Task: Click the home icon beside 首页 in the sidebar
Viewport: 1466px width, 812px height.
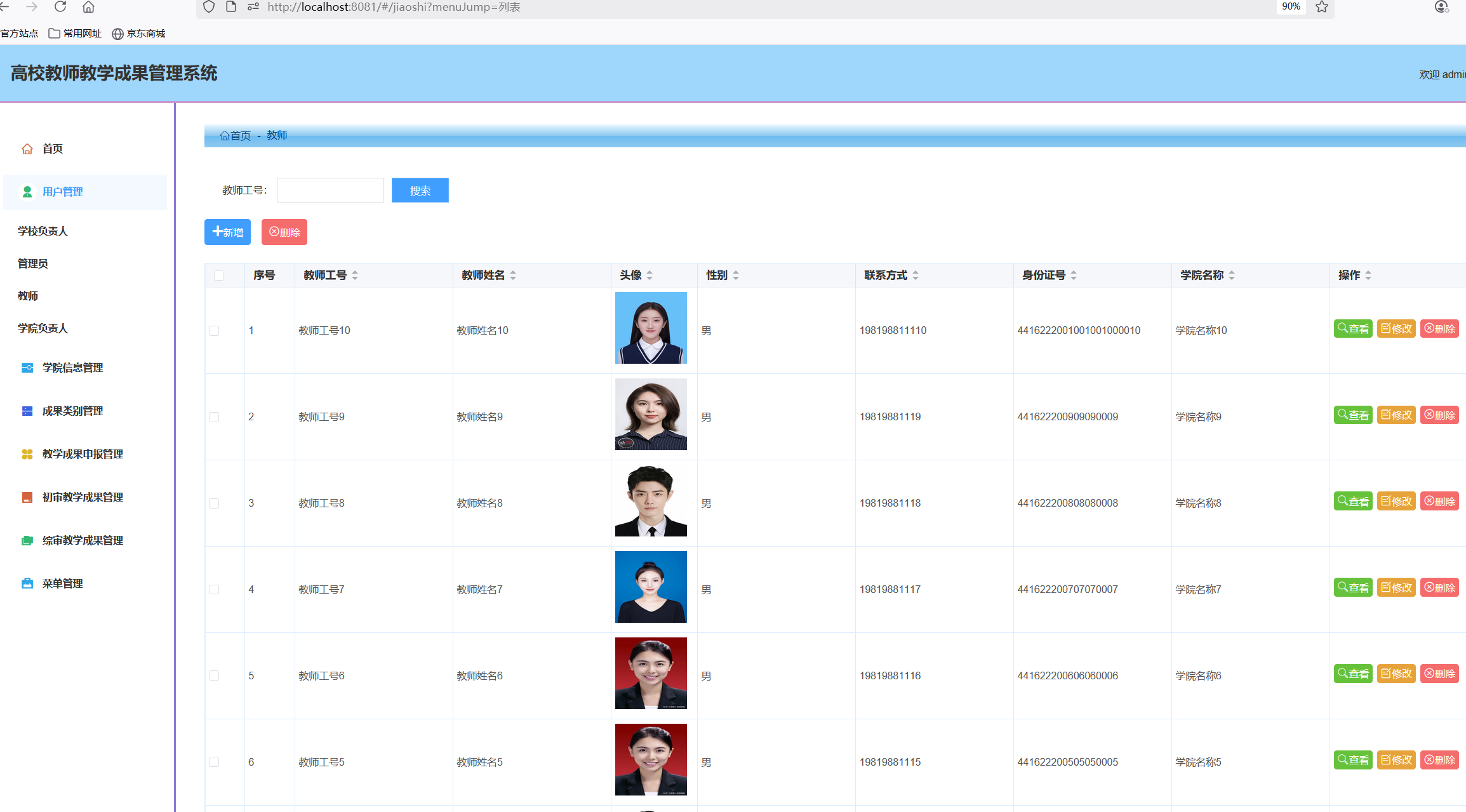Action: click(x=27, y=149)
